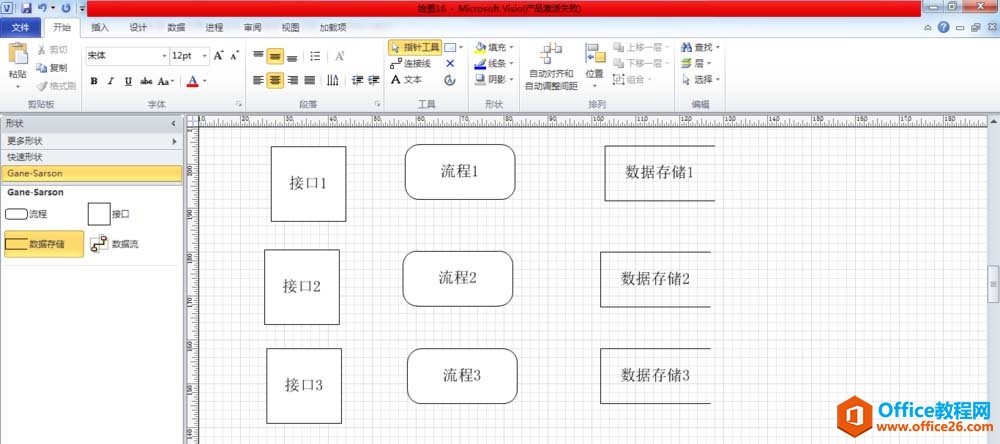Toggle Strikethrough (abc) formatting
The height and width of the screenshot is (444, 1000).
tap(146, 81)
